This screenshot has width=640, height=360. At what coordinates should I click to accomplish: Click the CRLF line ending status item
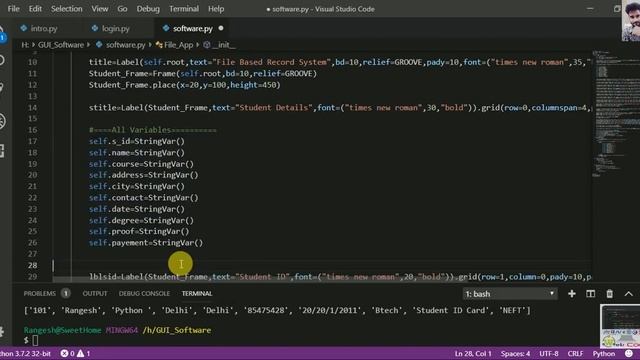coord(576,353)
